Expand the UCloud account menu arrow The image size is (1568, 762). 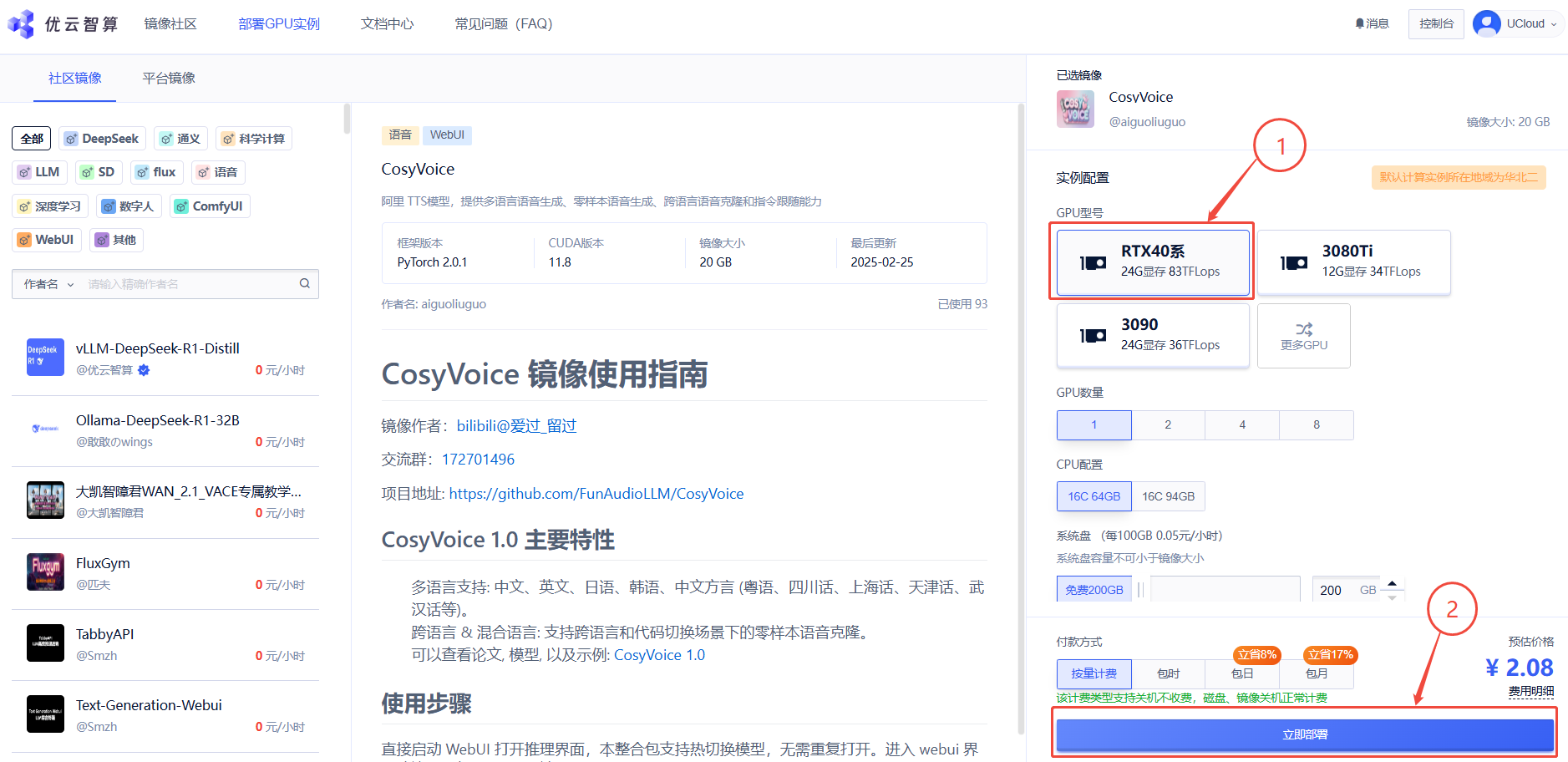(x=1554, y=24)
